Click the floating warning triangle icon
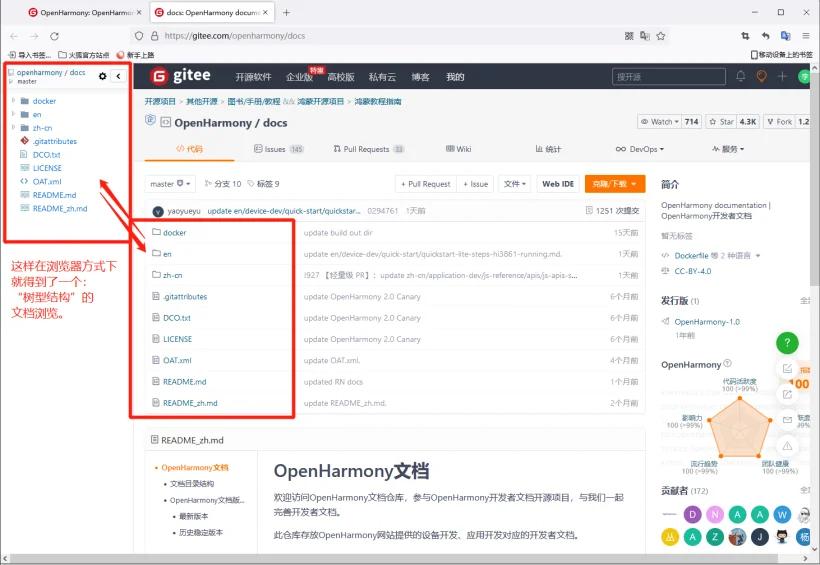This screenshot has width=820, height=565. tap(787, 446)
